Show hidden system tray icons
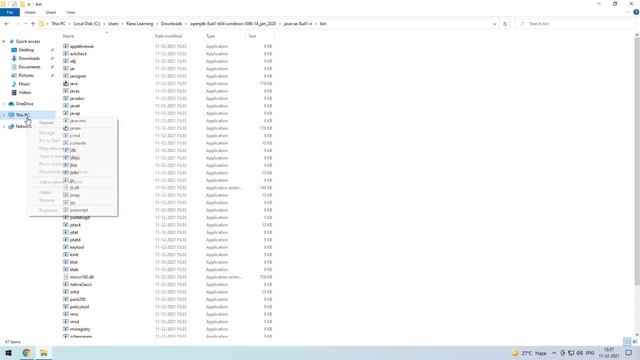Screen dimensions: 640x360 554,353
